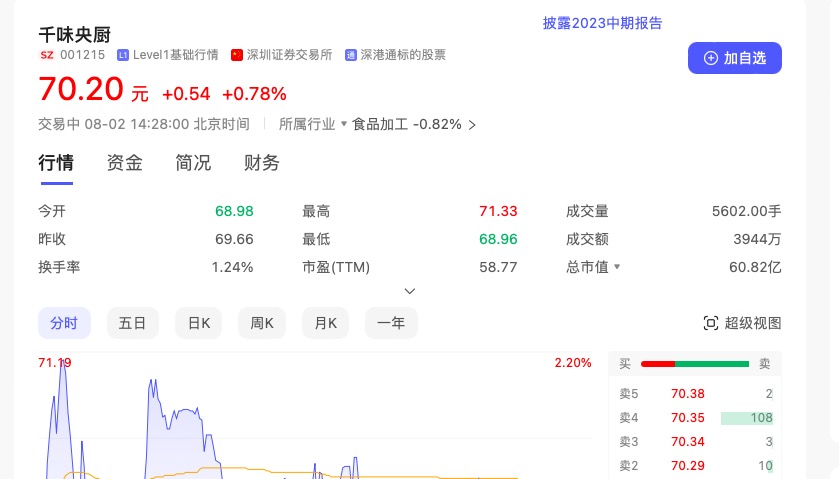Image resolution: width=839 pixels, height=479 pixels.
Task: Expand the 所属行业 dropdown triangle
Action: (344, 125)
